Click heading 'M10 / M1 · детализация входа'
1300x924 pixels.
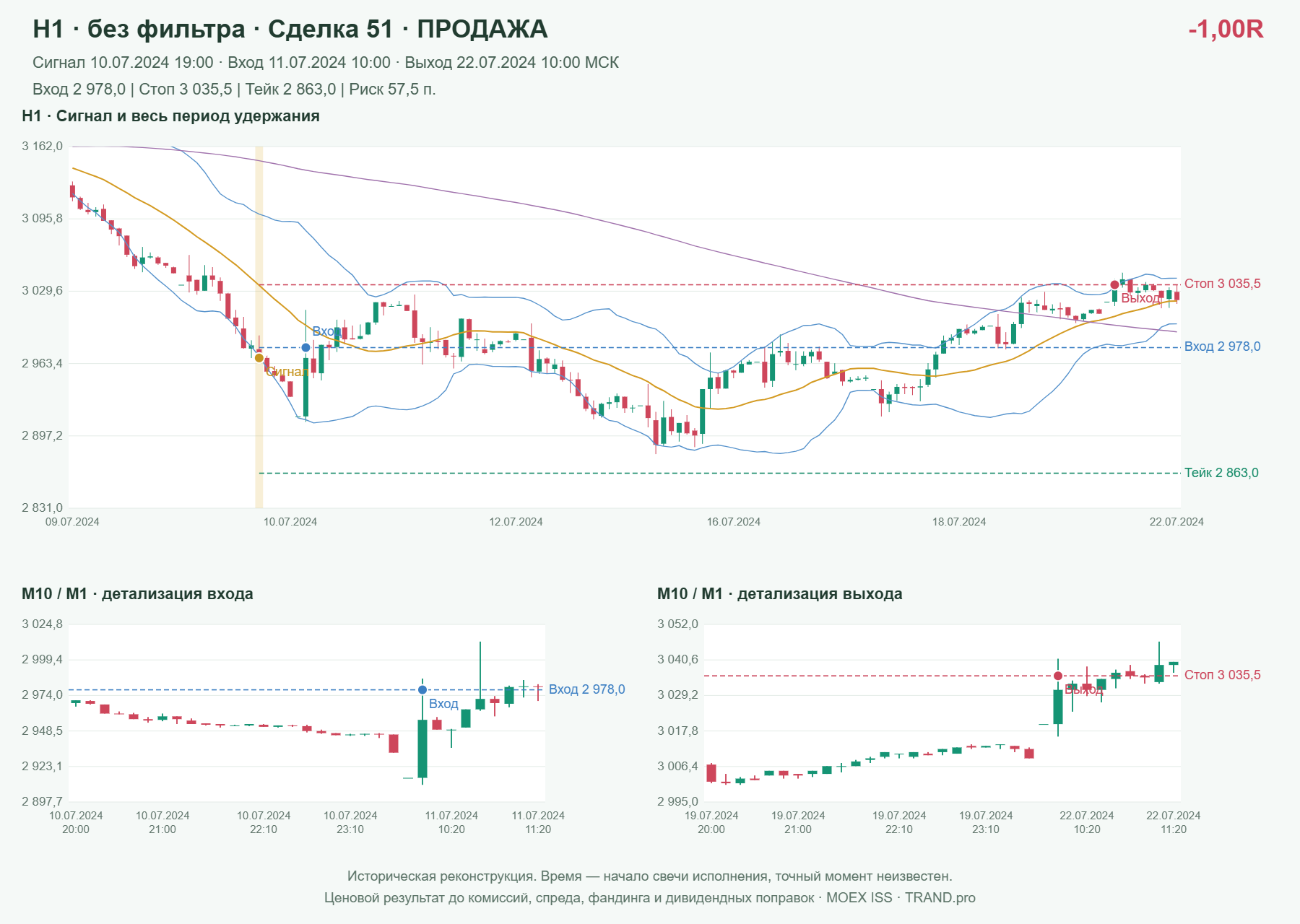click(x=137, y=594)
